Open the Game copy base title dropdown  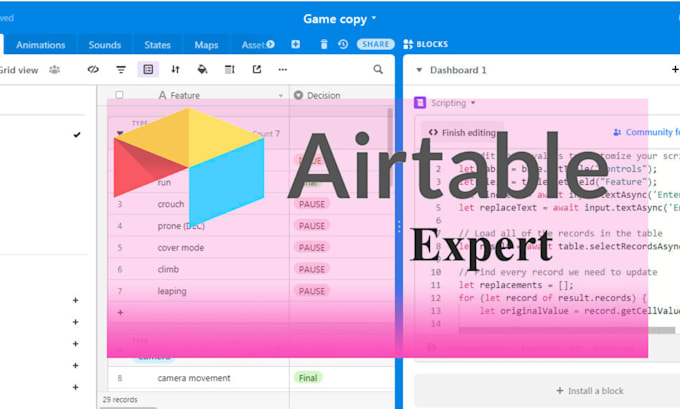click(340, 19)
